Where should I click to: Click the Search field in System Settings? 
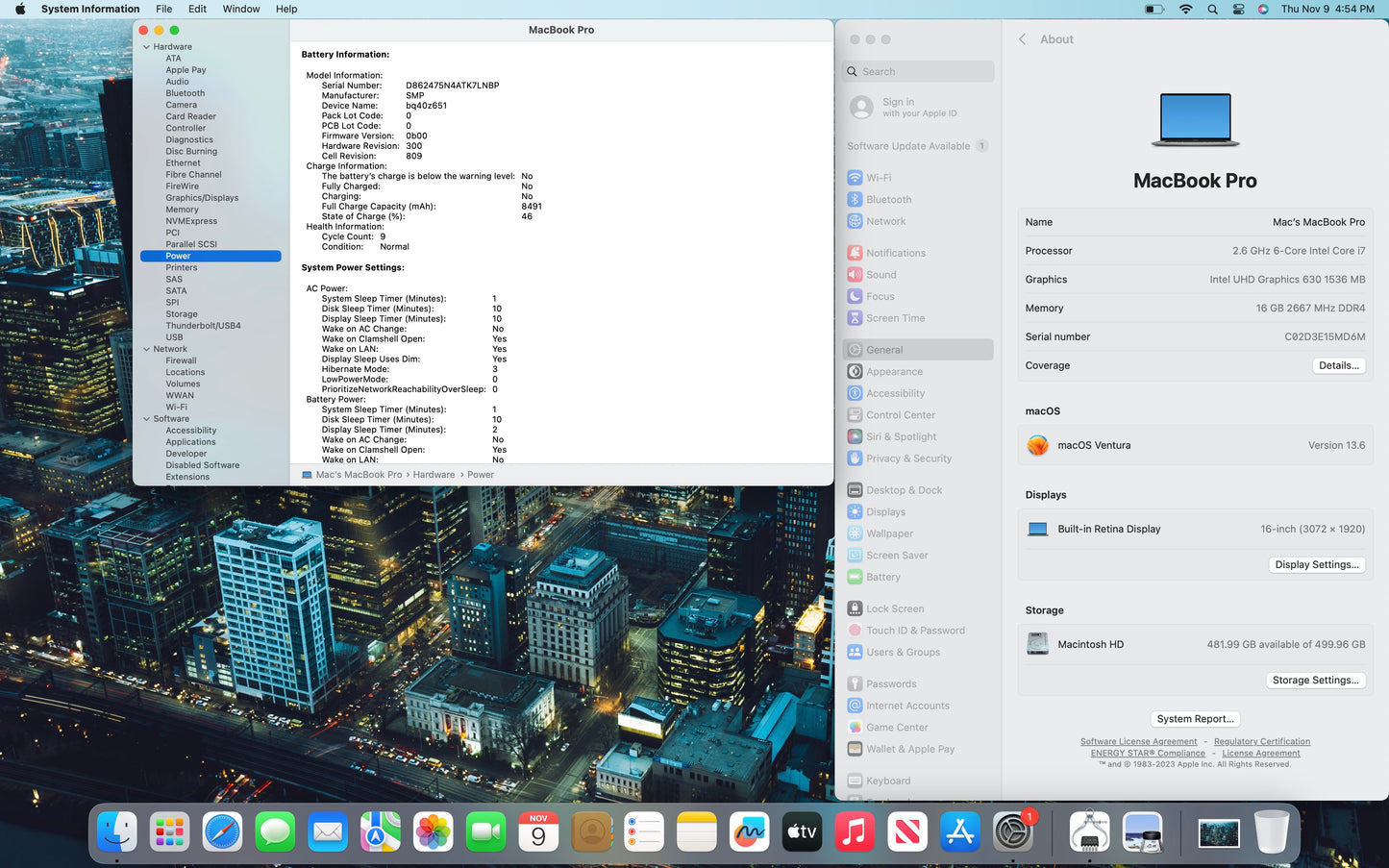[x=919, y=72]
